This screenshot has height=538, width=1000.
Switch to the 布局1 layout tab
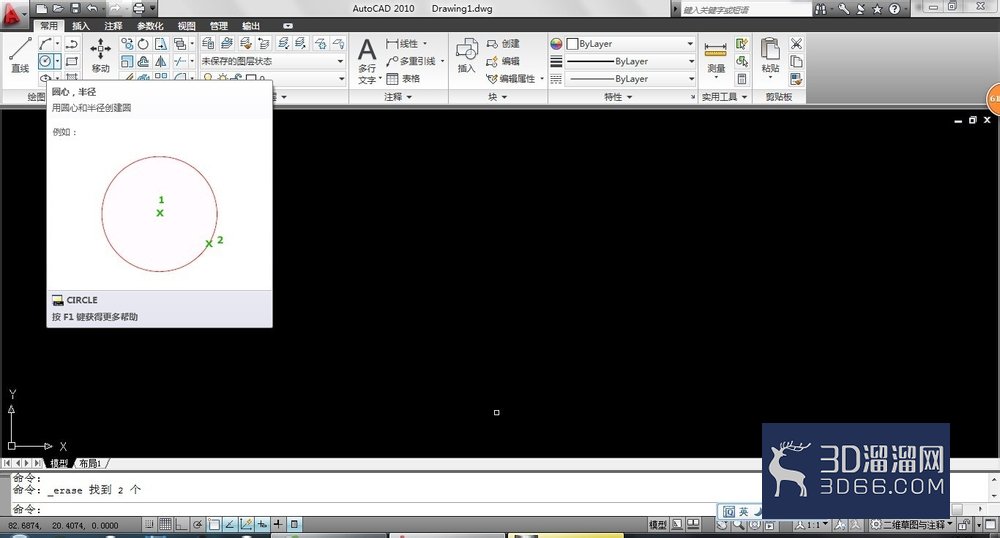(x=90, y=463)
